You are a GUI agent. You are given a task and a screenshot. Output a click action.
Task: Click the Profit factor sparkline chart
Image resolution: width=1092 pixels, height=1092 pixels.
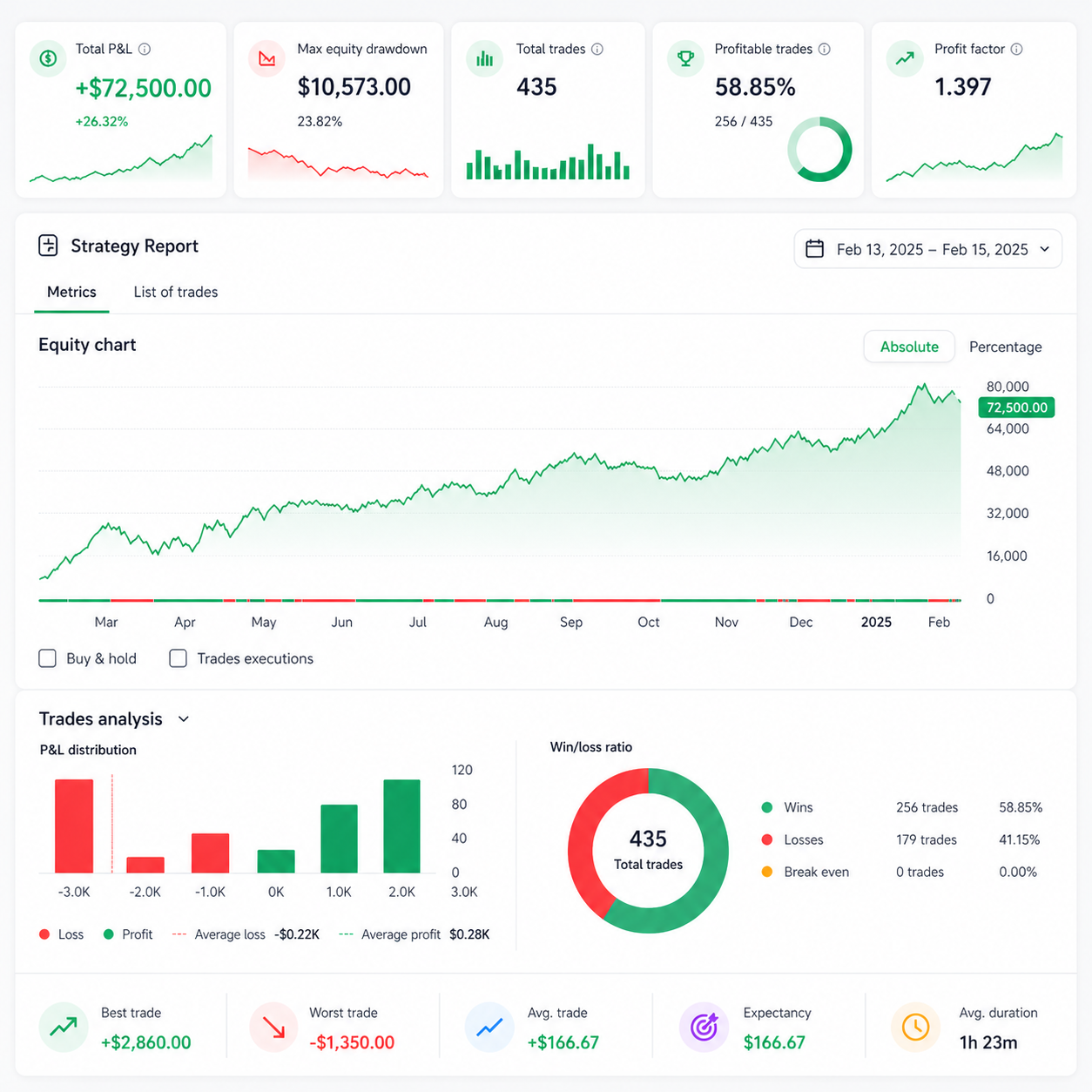pos(974,158)
